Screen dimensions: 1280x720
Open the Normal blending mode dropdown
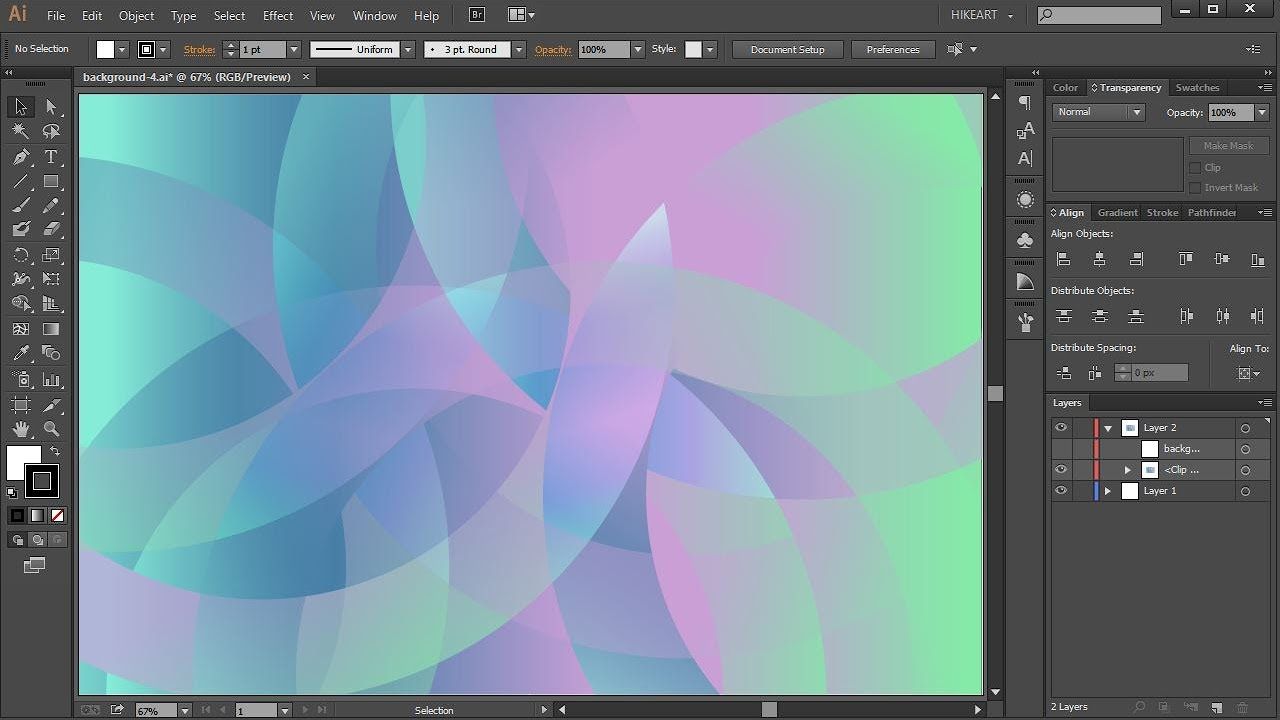tap(1098, 112)
